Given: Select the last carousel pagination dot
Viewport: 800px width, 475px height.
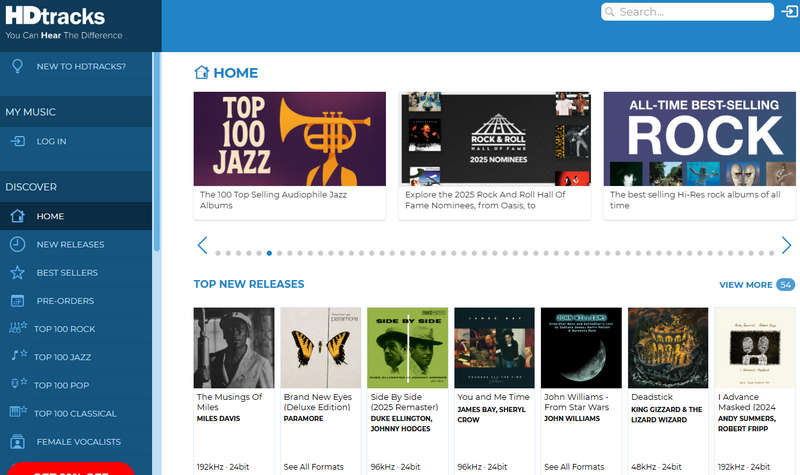Looking at the screenshot, I should (771, 253).
